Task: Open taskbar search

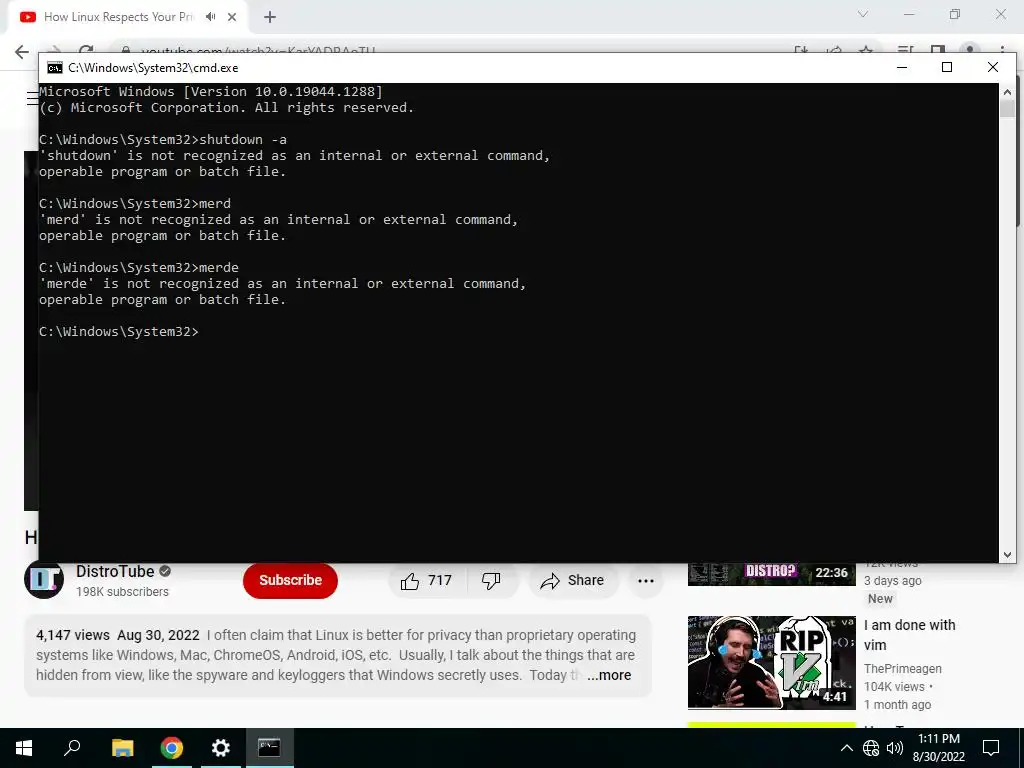Action: pyautogui.click(x=72, y=748)
